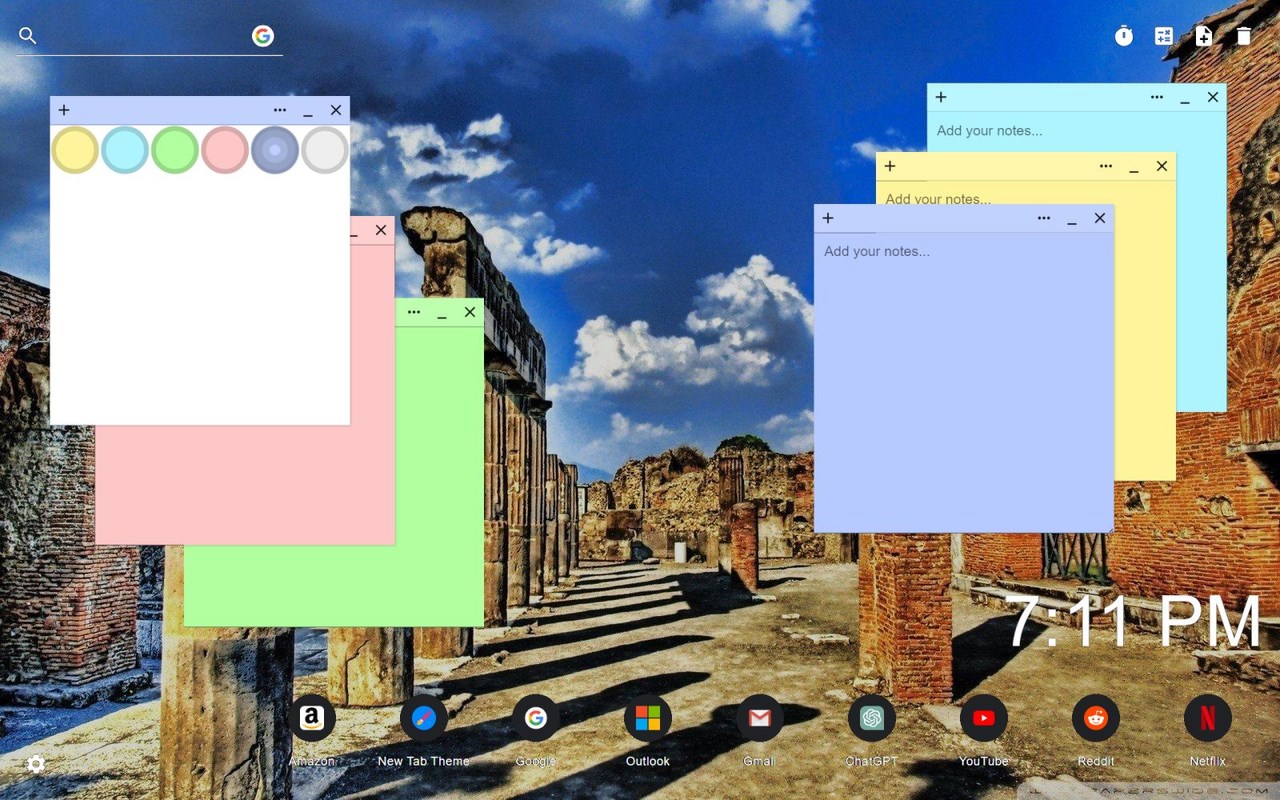Viewport: 1280px width, 800px height.
Task: Choose the cyan color circle
Action: click(125, 150)
